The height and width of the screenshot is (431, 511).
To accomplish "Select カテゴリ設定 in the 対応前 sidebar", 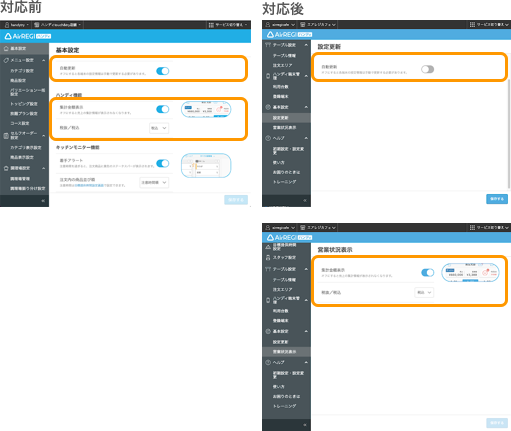I will pyautogui.click(x=22, y=71).
